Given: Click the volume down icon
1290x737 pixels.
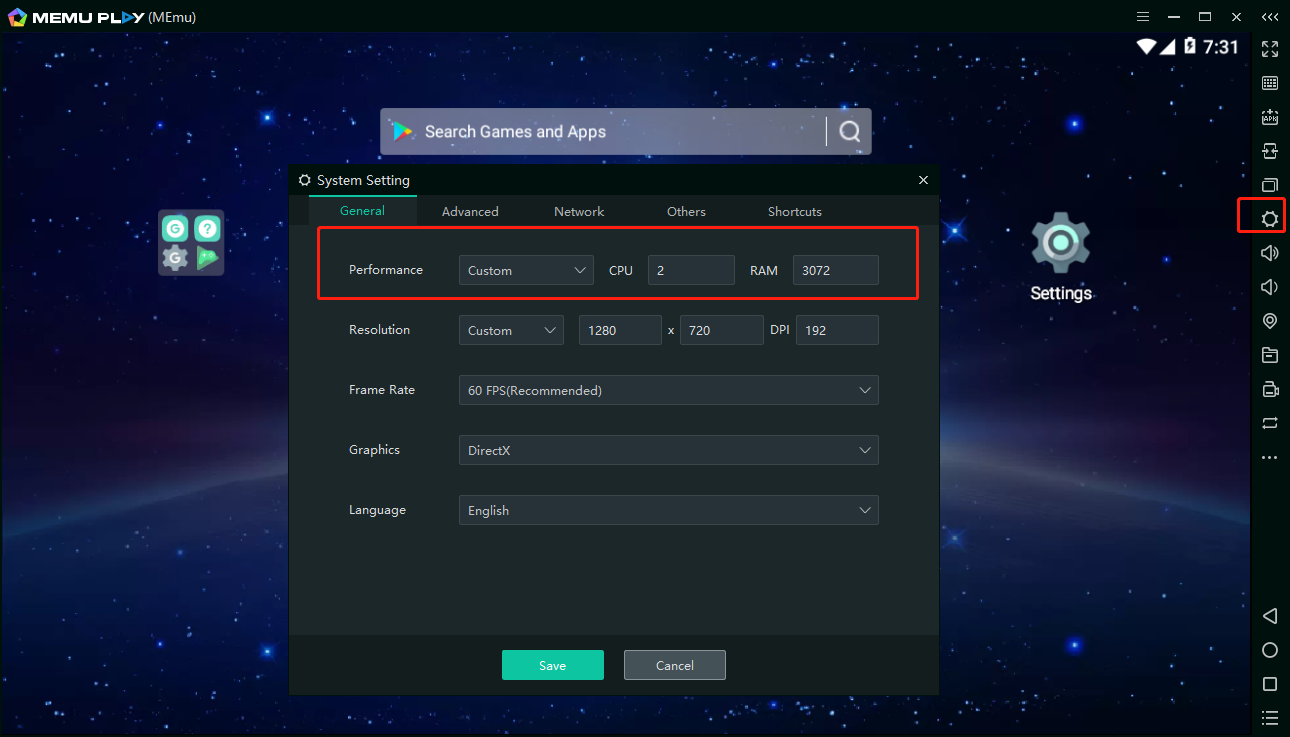Looking at the screenshot, I should [1270, 287].
